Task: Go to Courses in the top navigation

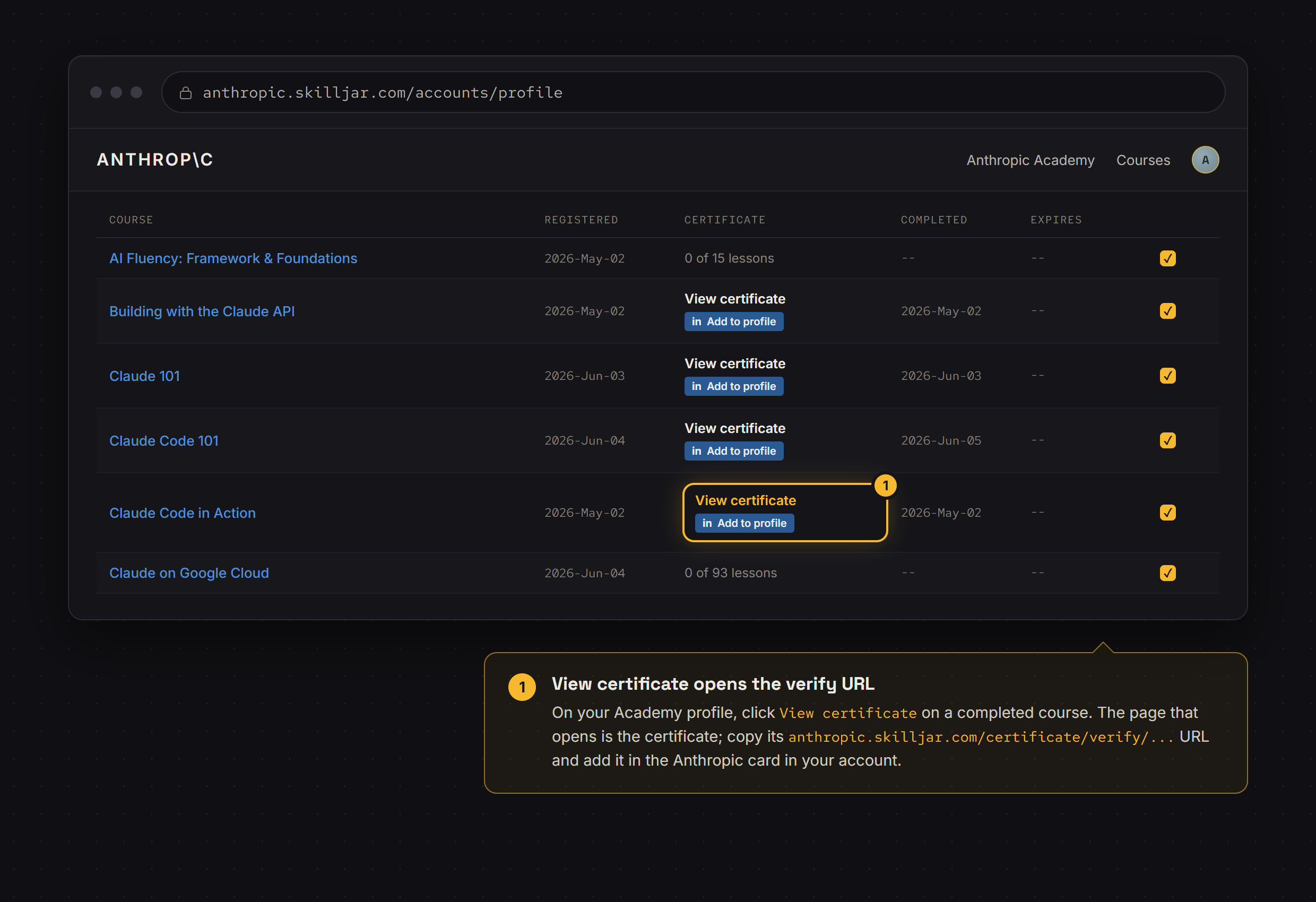Action: coord(1142,160)
